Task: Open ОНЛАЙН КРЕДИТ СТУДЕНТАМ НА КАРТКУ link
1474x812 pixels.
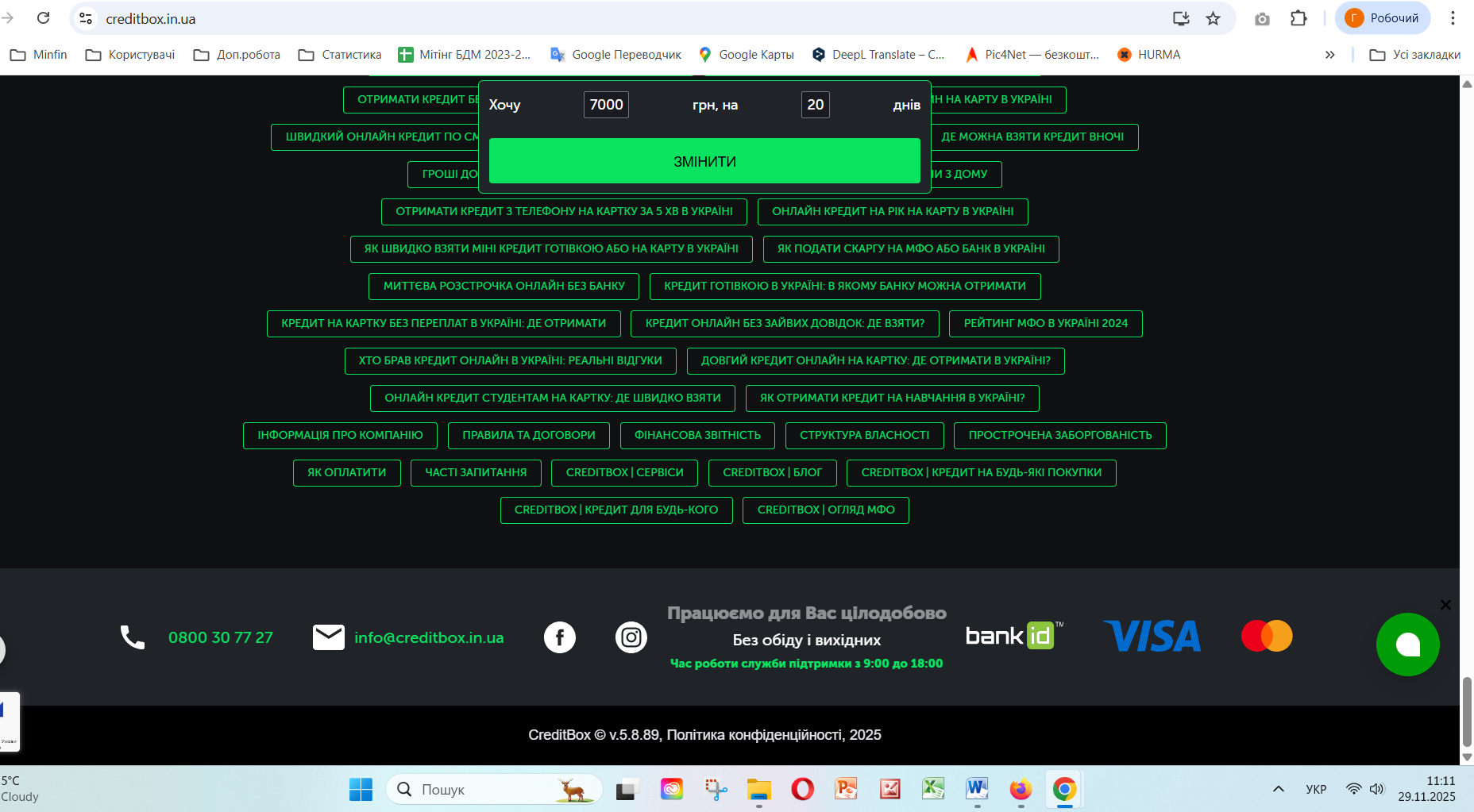Action: pyautogui.click(x=553, y=398)
